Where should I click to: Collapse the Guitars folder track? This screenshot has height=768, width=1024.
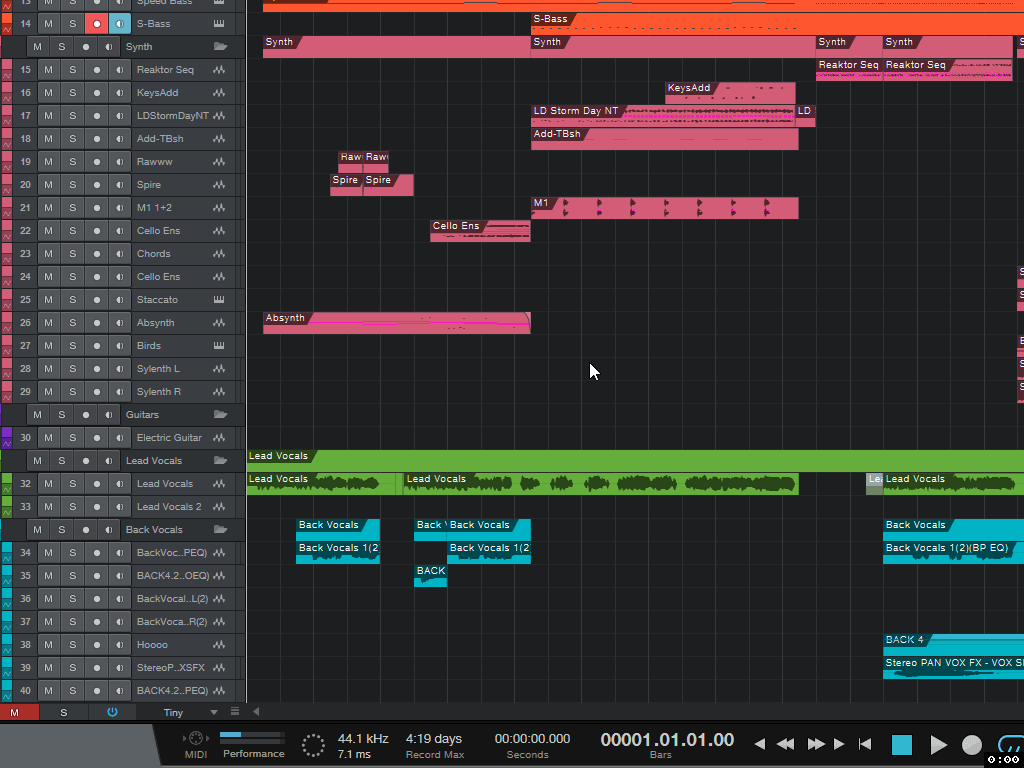pyautogui.click(x=220, y=414)
